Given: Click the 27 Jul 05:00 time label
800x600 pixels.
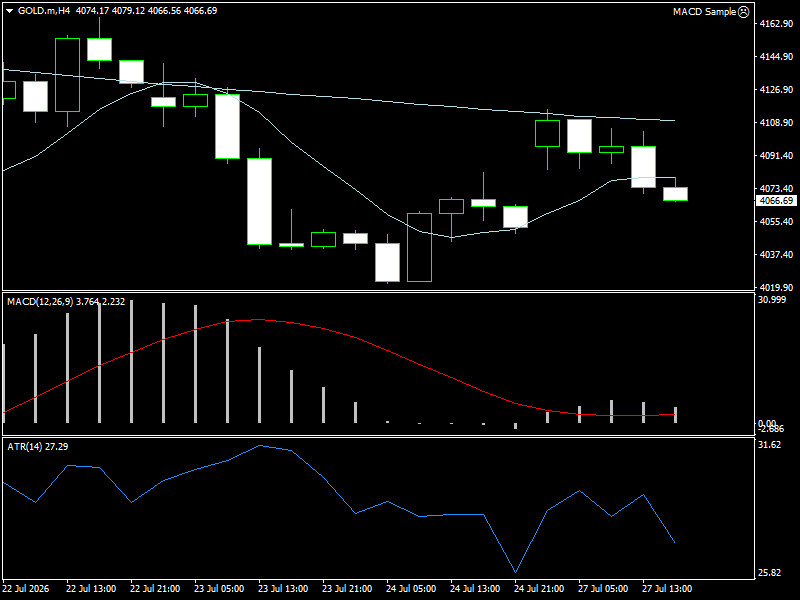Looking at the screenshot, I should 603,589.
